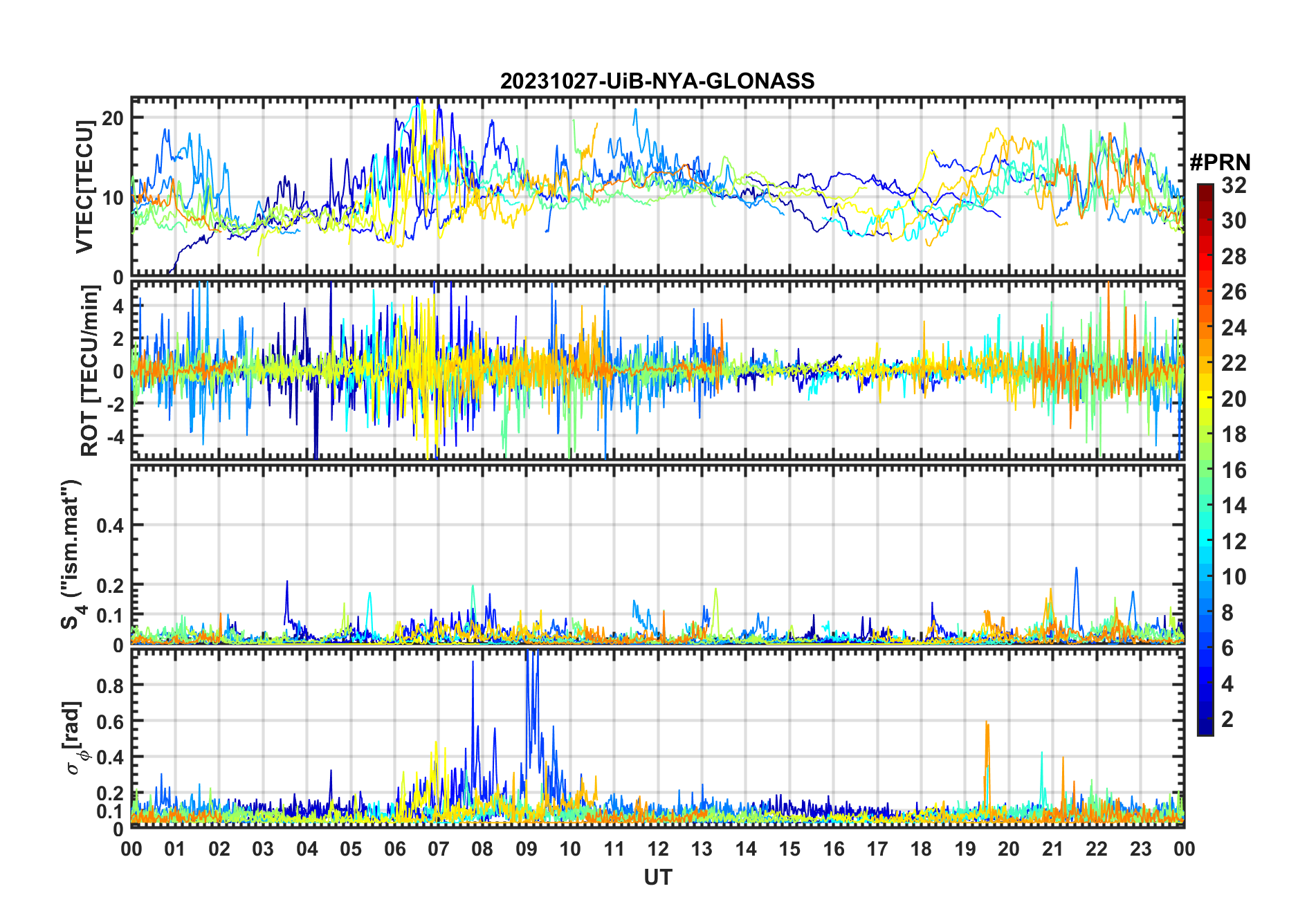Click VTEC y-axis tick label 10
Screen dimensions: 1316x920
113,198
